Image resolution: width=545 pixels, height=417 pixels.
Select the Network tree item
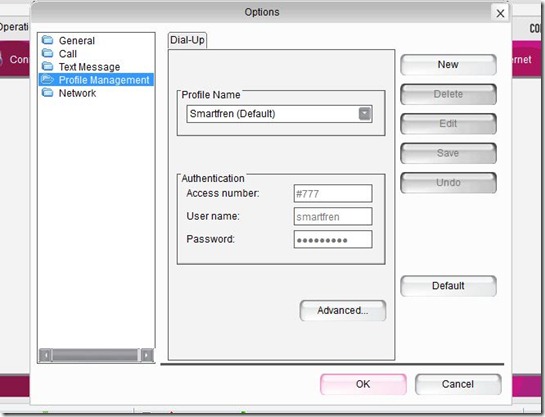point(77,93)
